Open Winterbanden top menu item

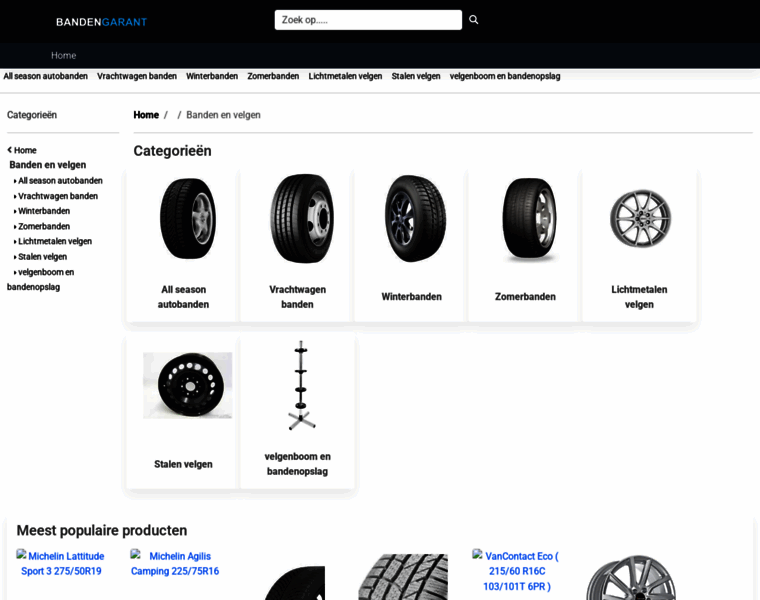pyautogui.click(x=212, y=76)
